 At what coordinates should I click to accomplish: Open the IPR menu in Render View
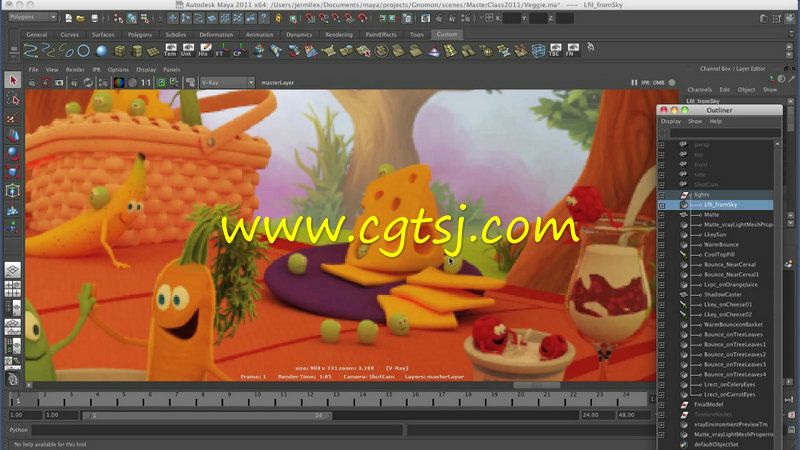click(x=96, y=69)
